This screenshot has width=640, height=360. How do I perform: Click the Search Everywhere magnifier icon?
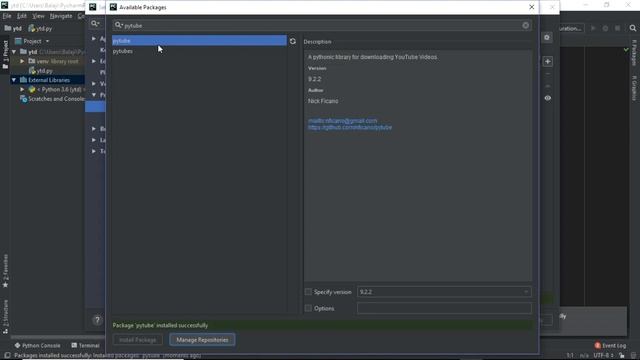coord(633,28)
